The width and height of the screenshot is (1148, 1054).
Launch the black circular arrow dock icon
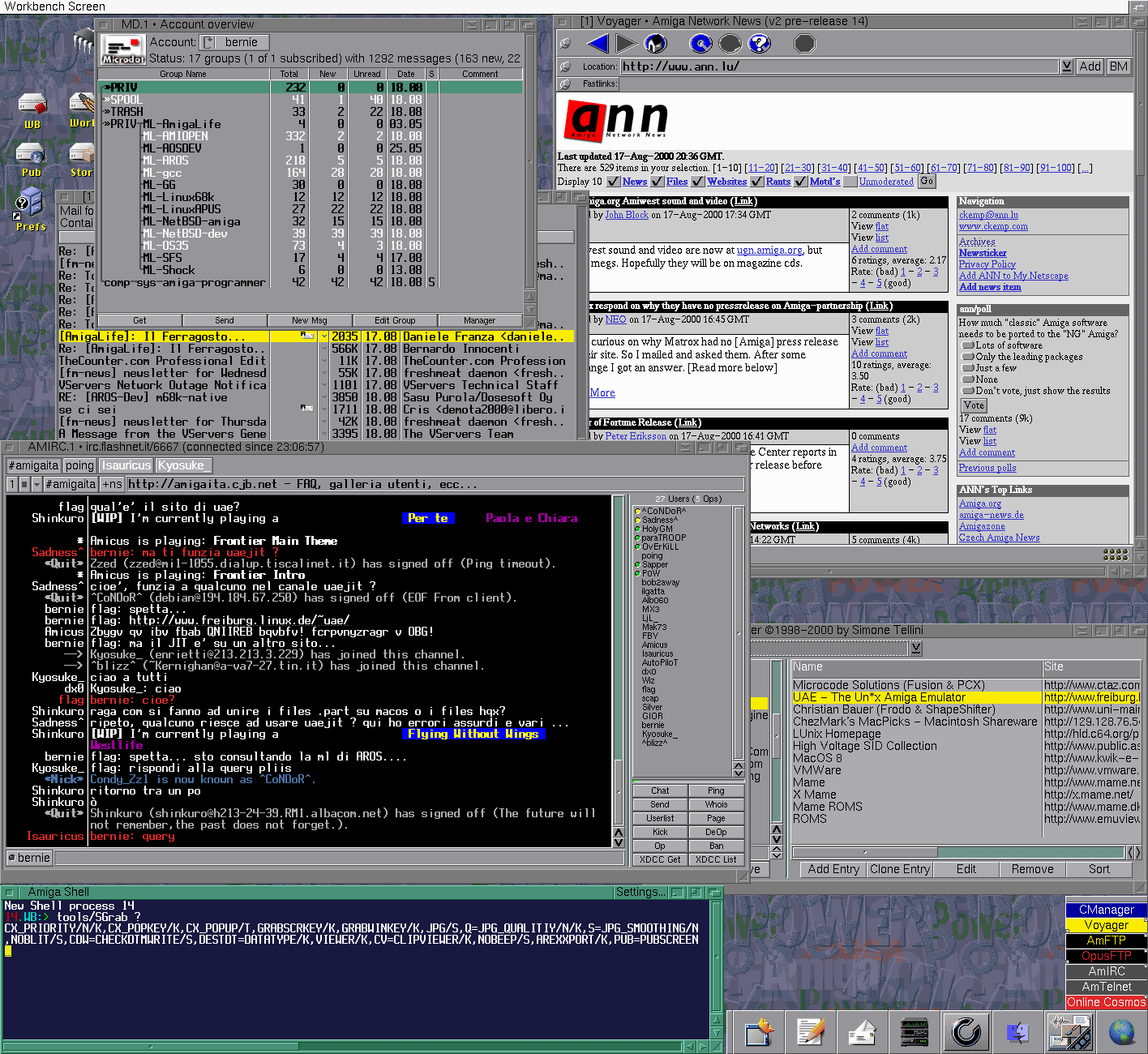(966, 1032)
